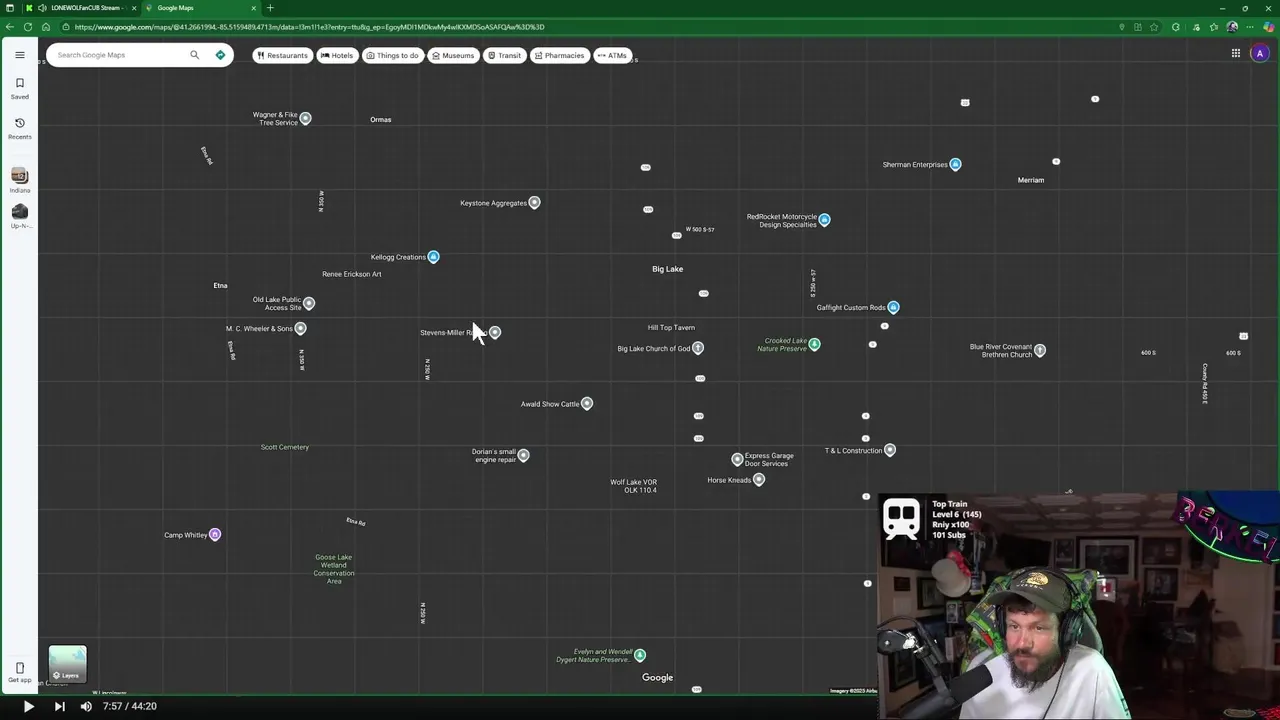Viewport: 1280px width, 720px height.
Task: Click the Hill Top Tavern label
Action: (x=671, y=327)
